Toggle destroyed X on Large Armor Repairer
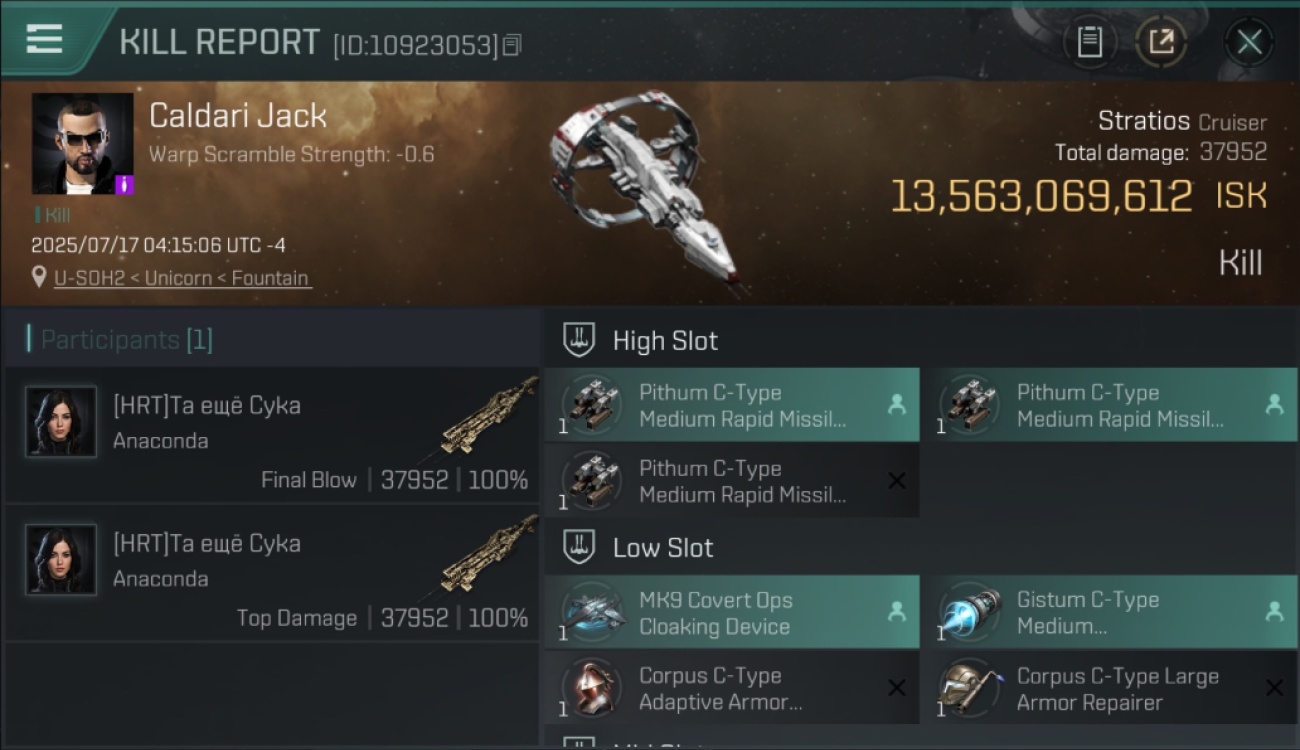The width and height of the screenshot is (1300, 750). click(x=1274, y=688)
